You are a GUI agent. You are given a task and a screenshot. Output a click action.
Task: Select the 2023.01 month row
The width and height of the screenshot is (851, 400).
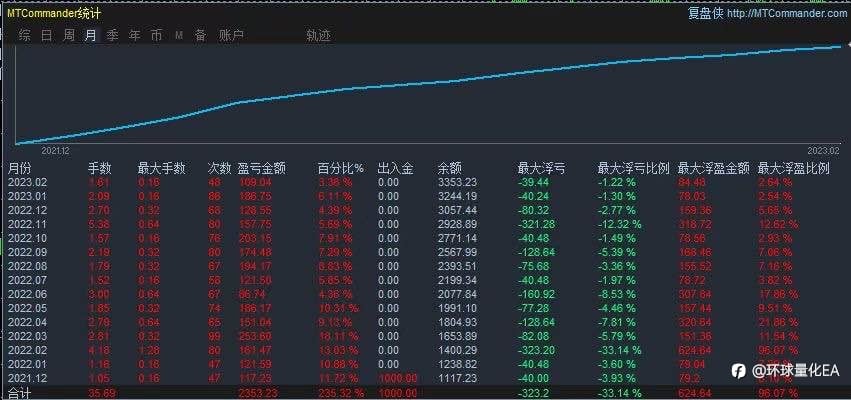(x=426, y=196)
